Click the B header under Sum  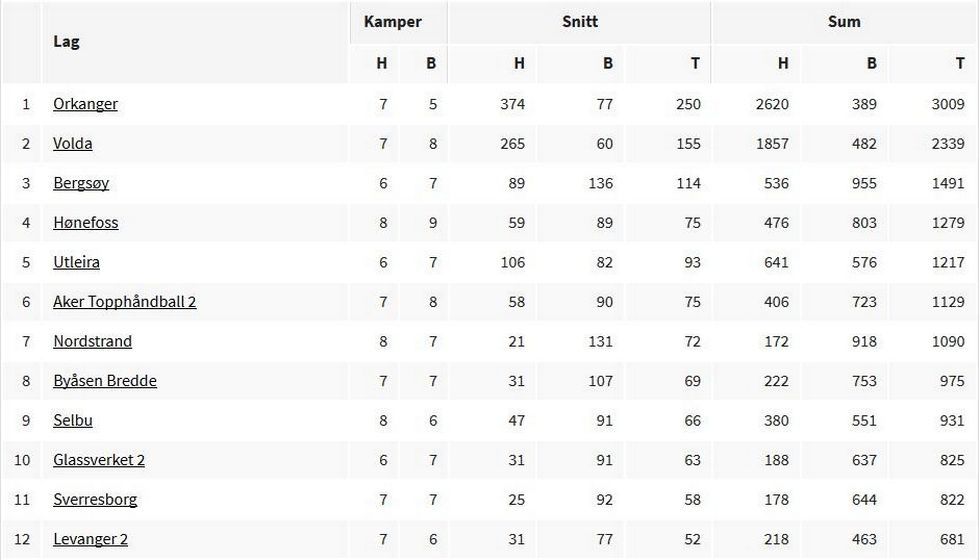tap(871, 63)
